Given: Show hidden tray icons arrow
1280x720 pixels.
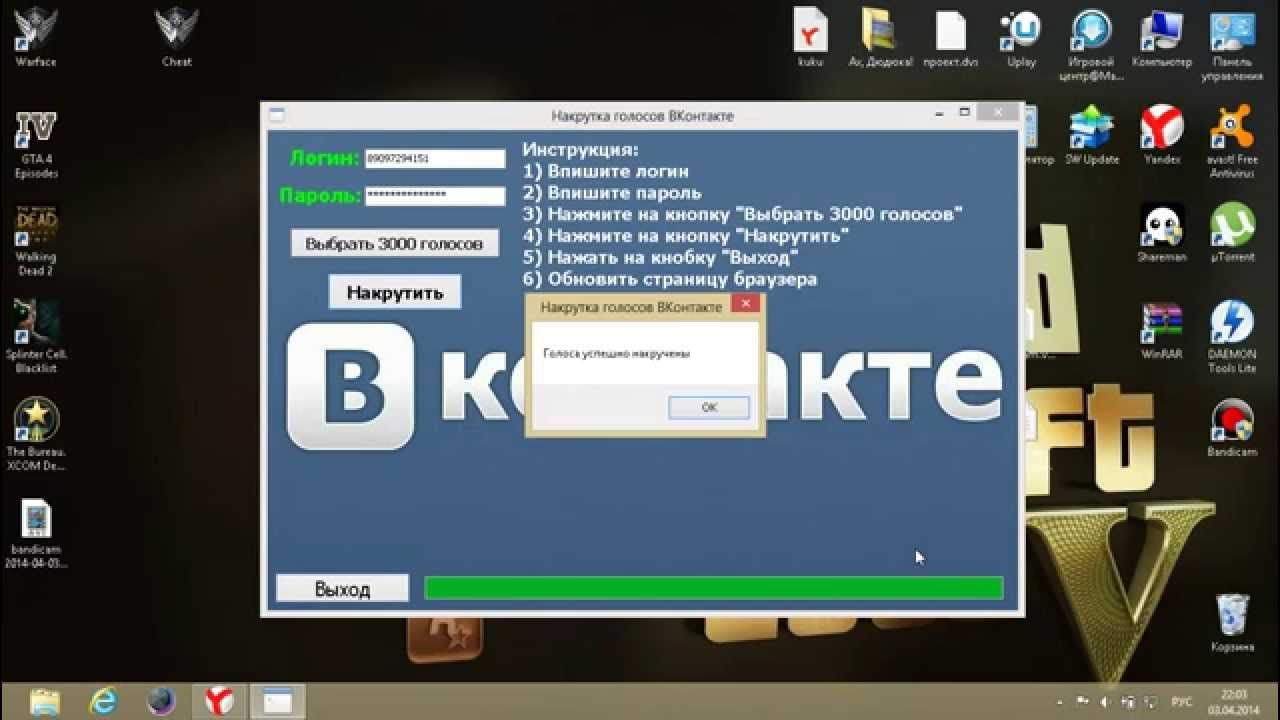Looking at the screenshot, I should point(1060,701).
